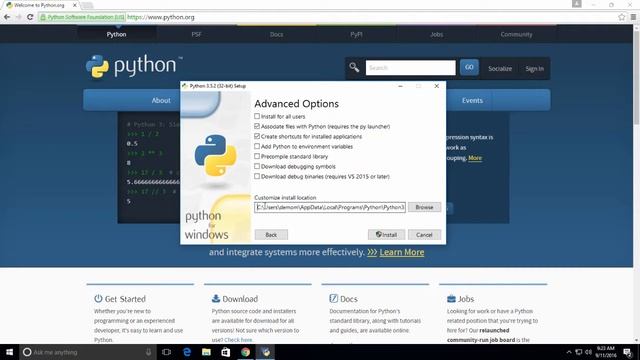This screenshot has height=360, width=640.
Task: Click the Docs section icon
Action: click(333, 298)
